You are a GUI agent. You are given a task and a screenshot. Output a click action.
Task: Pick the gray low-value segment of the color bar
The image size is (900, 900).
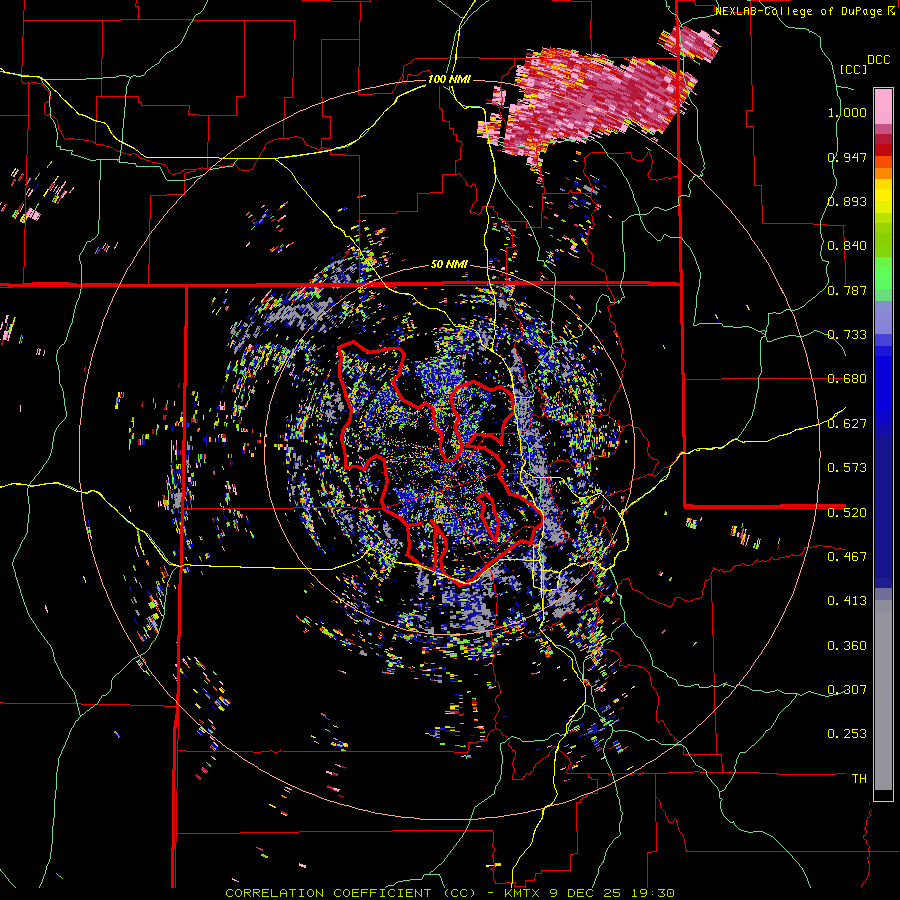[x=883, y=695]
